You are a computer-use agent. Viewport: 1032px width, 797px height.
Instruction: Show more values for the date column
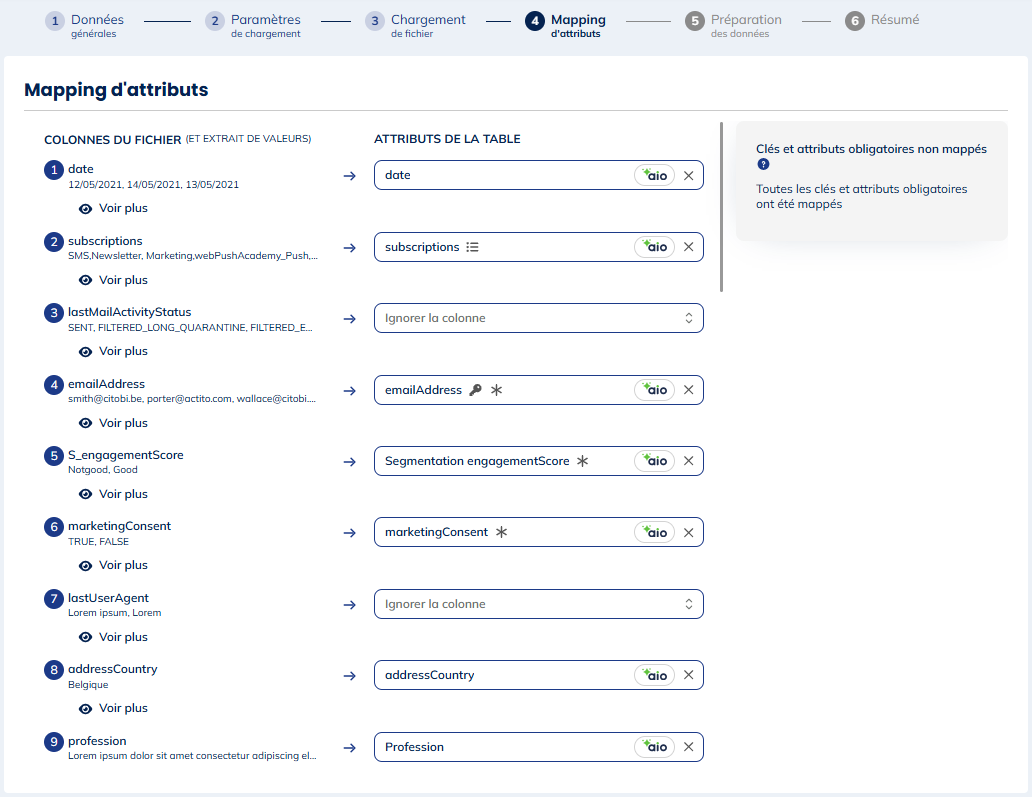pos(113,208)
